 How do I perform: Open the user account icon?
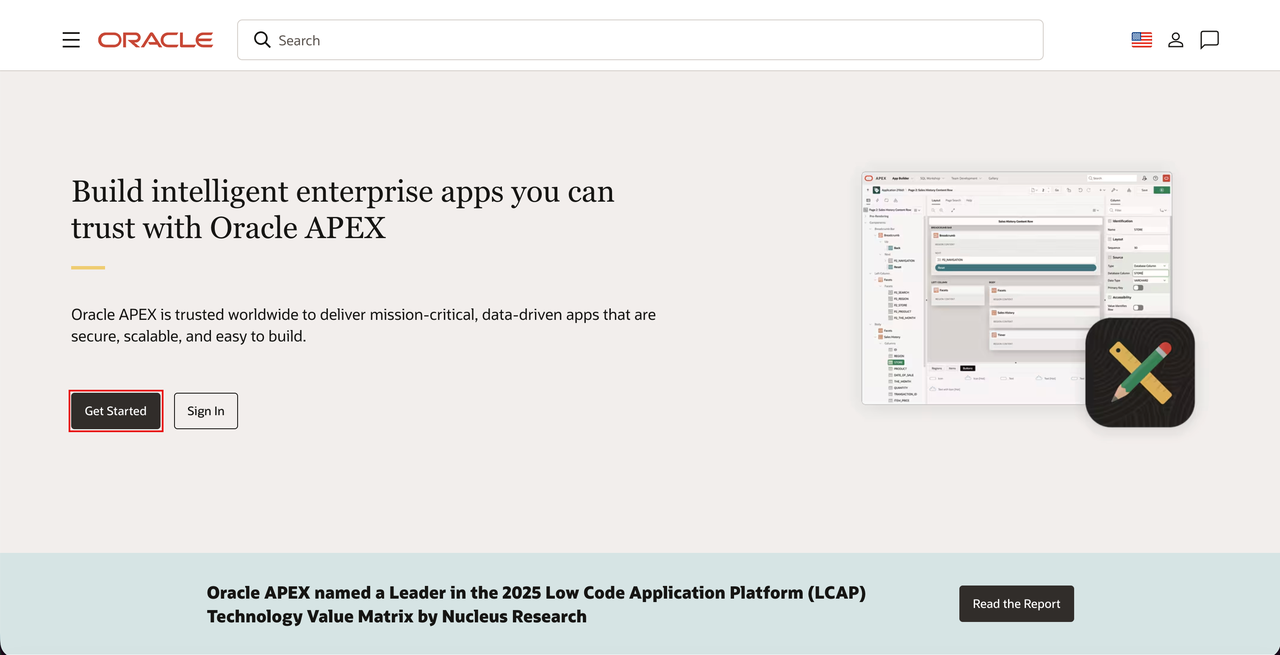tap(1176, 40)
